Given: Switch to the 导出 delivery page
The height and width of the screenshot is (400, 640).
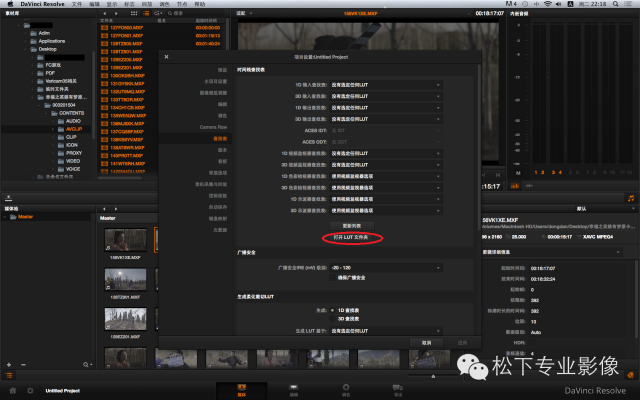Looking at the screenshot, I should tap(398, 390).
